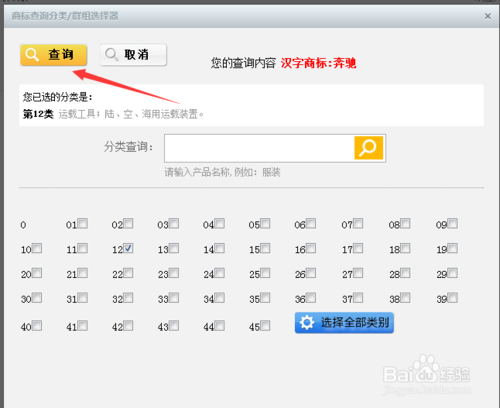Click the red 汉字商标:奔驰 text
The width and height of the screenshot is (500, 408).
318,63
